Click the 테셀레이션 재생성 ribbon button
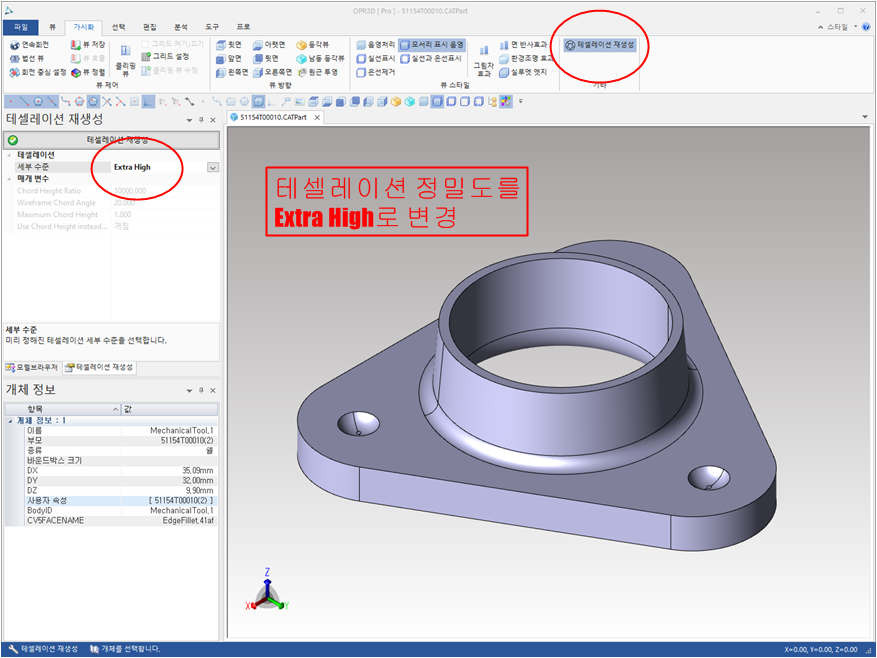Image resolution: width=877 pixels, height=658 pixels. [x=599, y=45]
